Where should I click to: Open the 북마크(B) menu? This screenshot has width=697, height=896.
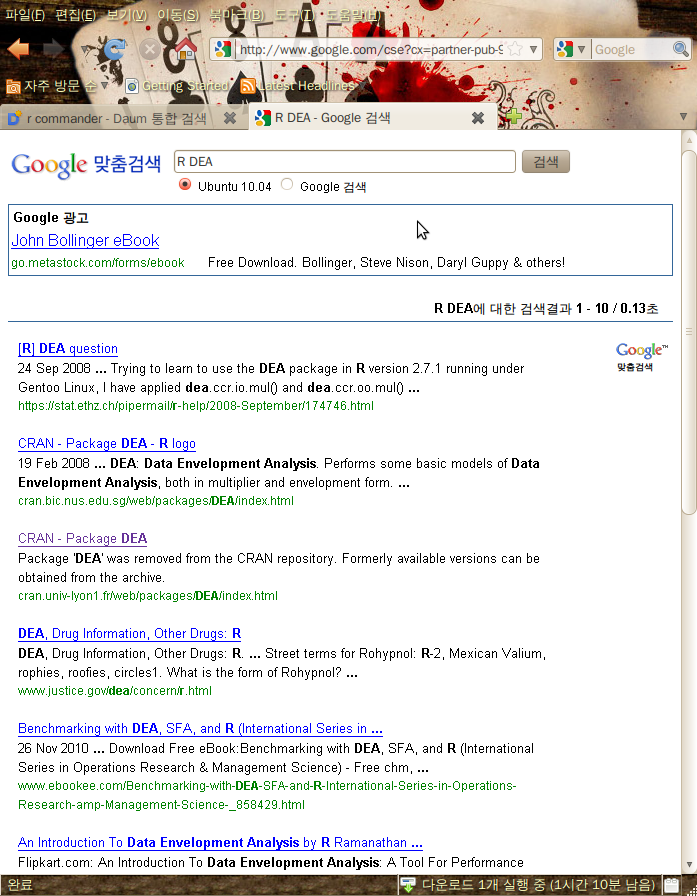pyautogui.click(x=237, y=15)
